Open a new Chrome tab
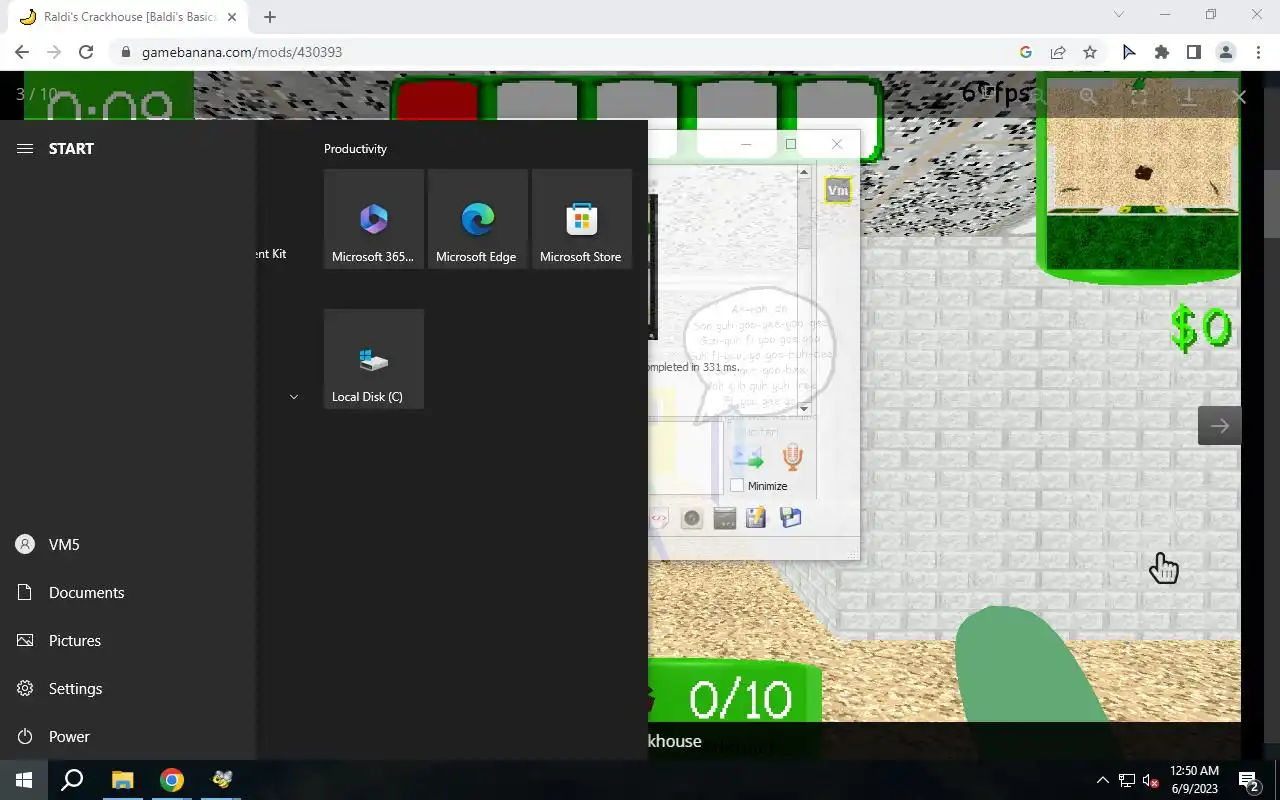Screen dimensions: 1280x800 270,17
